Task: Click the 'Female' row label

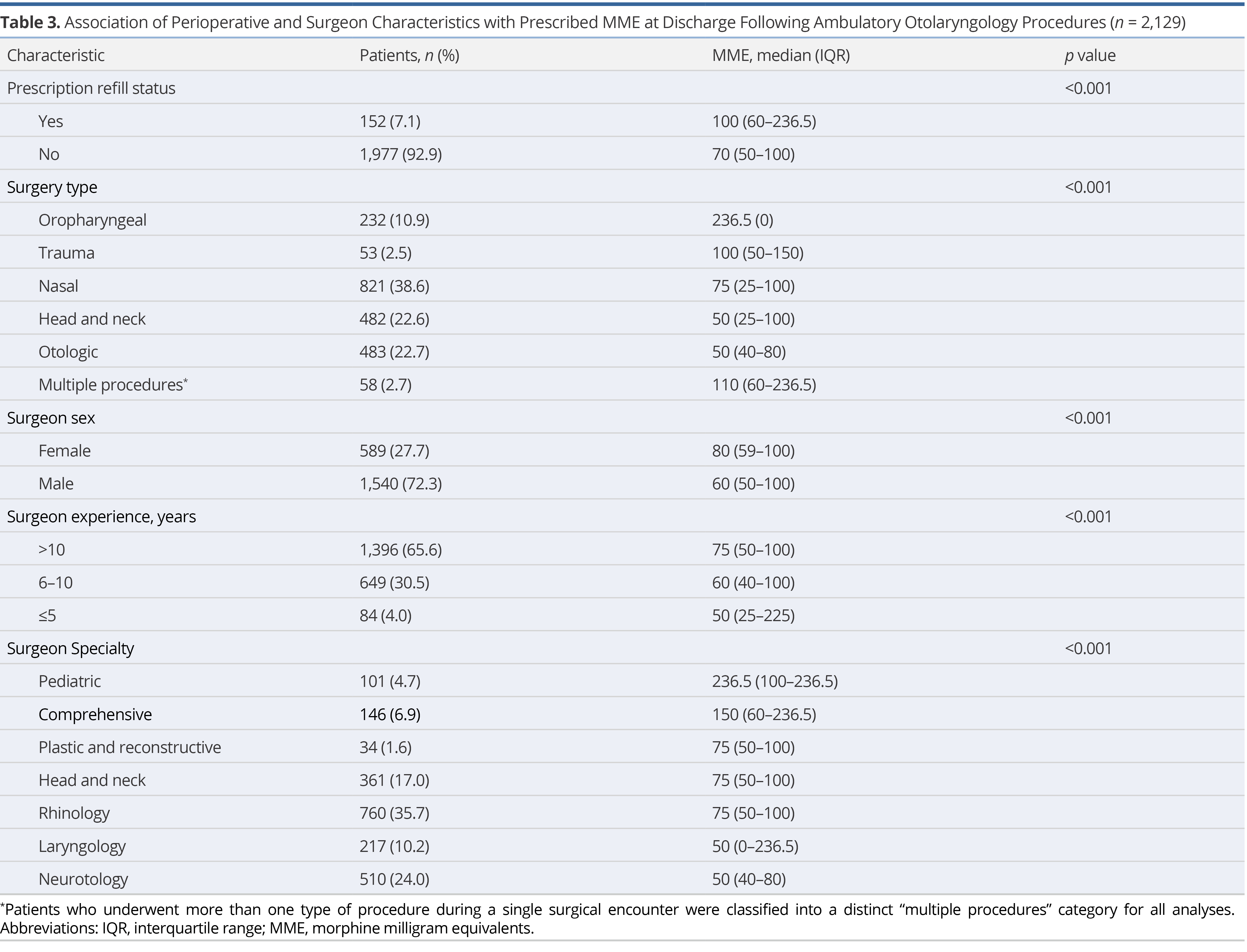Action: click(65, 451)
